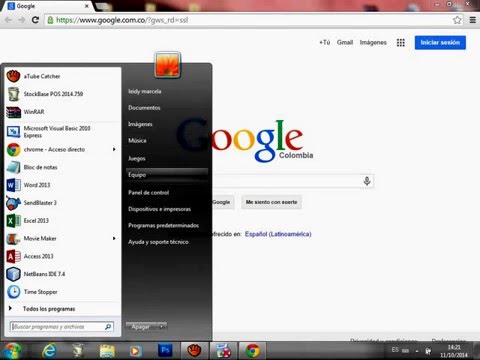Screen dimensions: 480x360
Task: Open Bloc de notas
Action: pos(62,167)
